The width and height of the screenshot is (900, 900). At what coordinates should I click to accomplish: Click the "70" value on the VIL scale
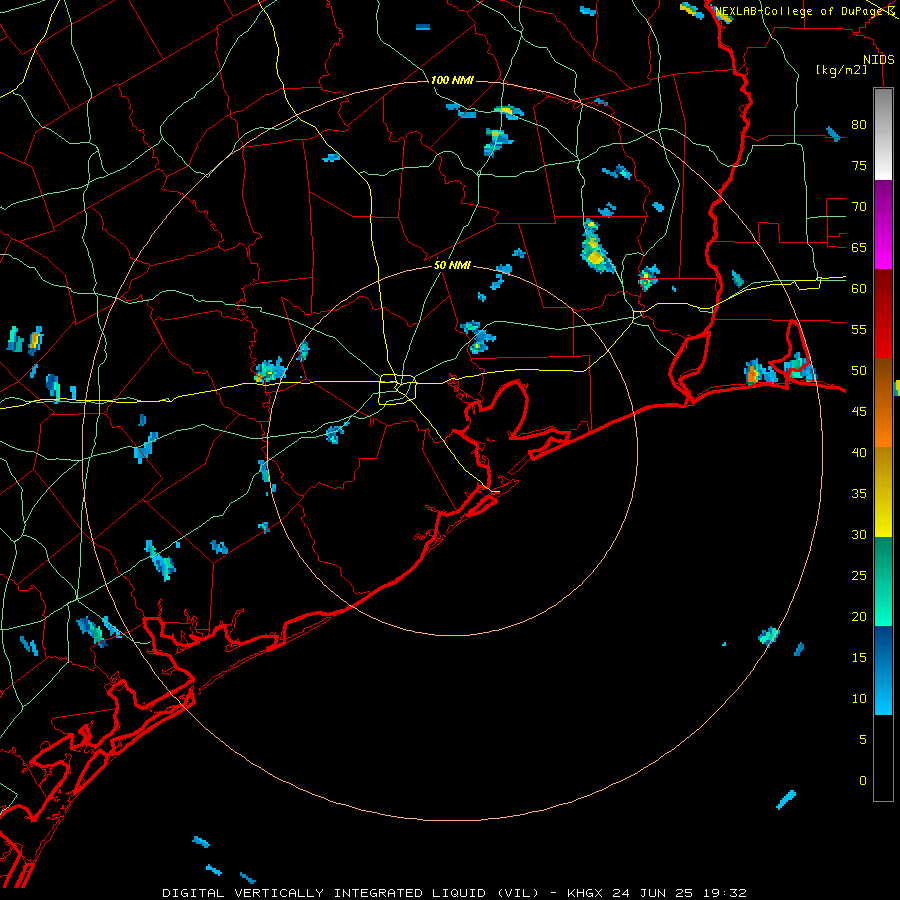click(x=859, y=207)
